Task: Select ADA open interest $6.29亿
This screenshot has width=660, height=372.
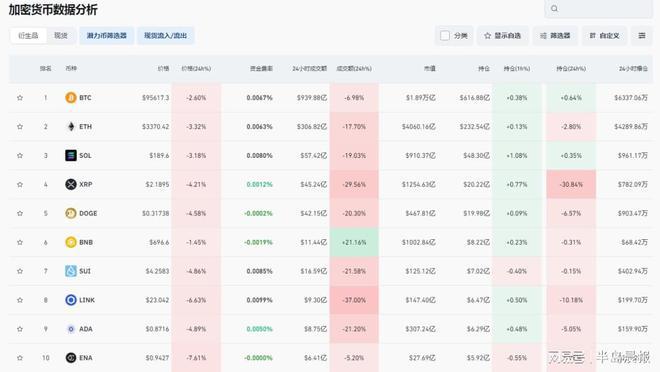Action: [x=478, y=329]
